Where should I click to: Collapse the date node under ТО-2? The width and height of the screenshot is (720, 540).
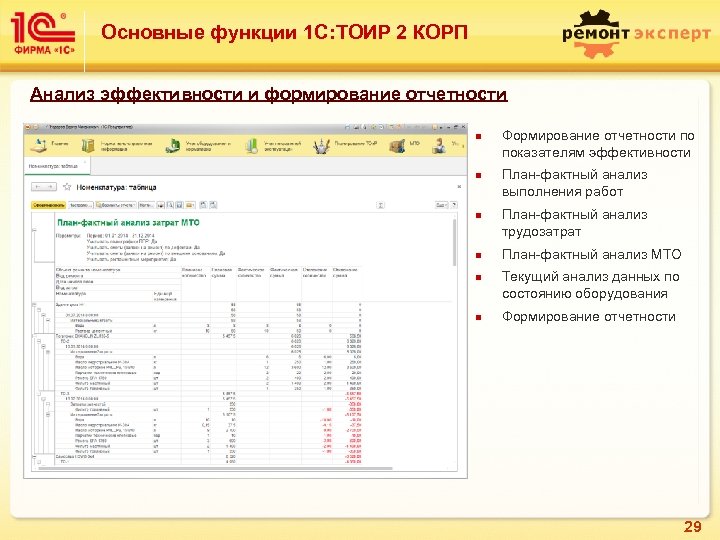tap(43, 346)
